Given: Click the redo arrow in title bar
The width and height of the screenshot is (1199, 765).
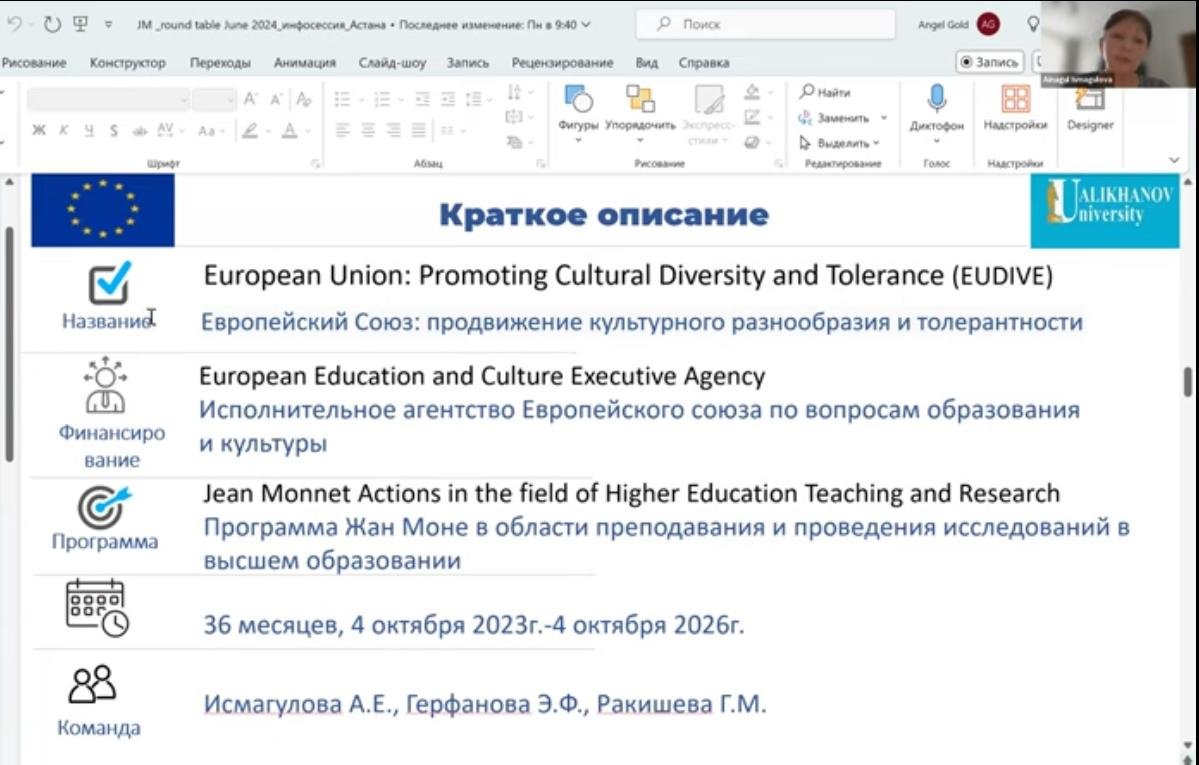Looking at the screenshot, I should tap(52, 24).
